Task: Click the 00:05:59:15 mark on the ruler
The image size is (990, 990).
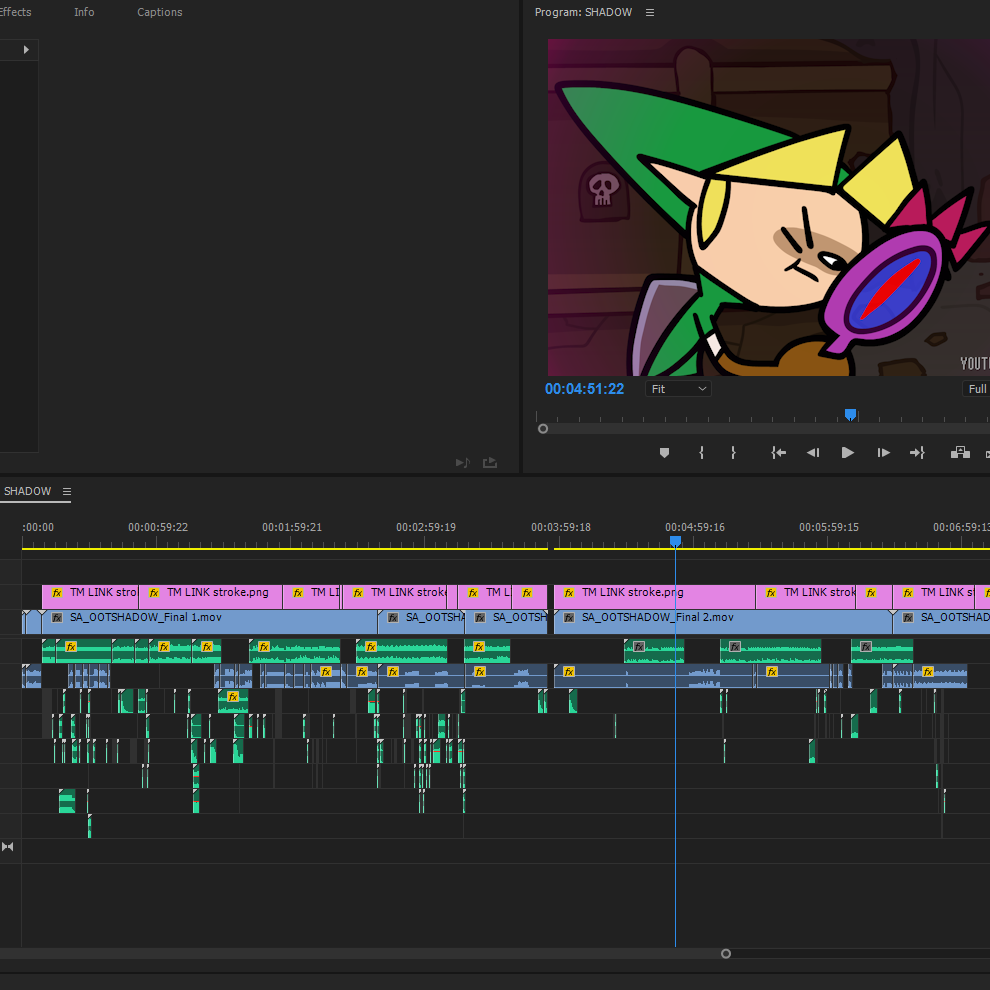Action: click(829, 527)
